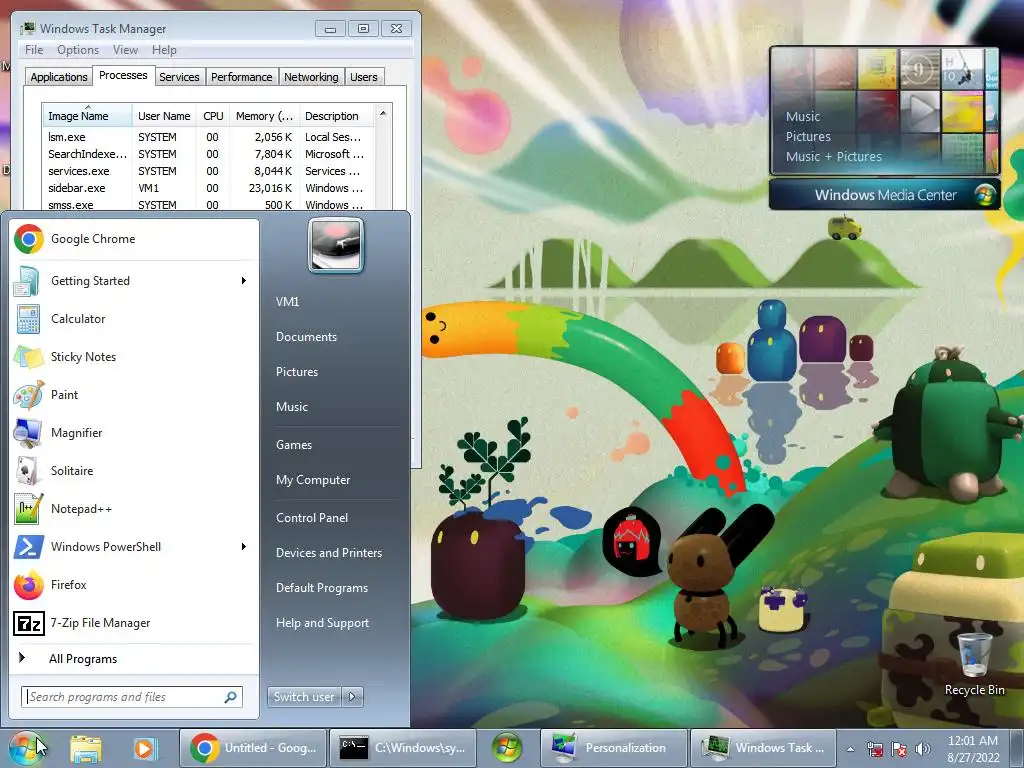Viewport: 1024px width, 768px height.
Task: Open VM1 user folder link
Action: (287, 302)
